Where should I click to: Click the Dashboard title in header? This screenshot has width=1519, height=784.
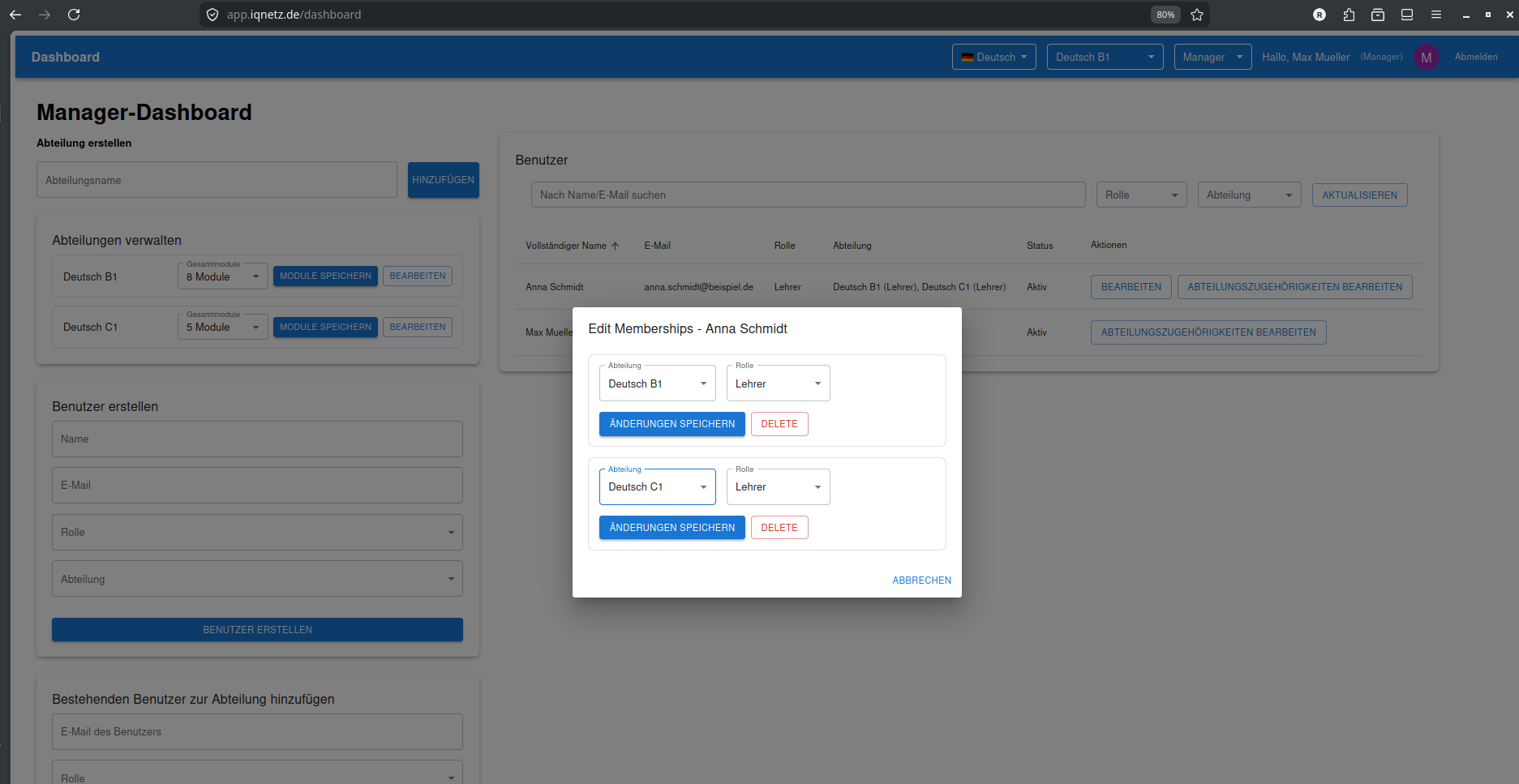[66, 57]
